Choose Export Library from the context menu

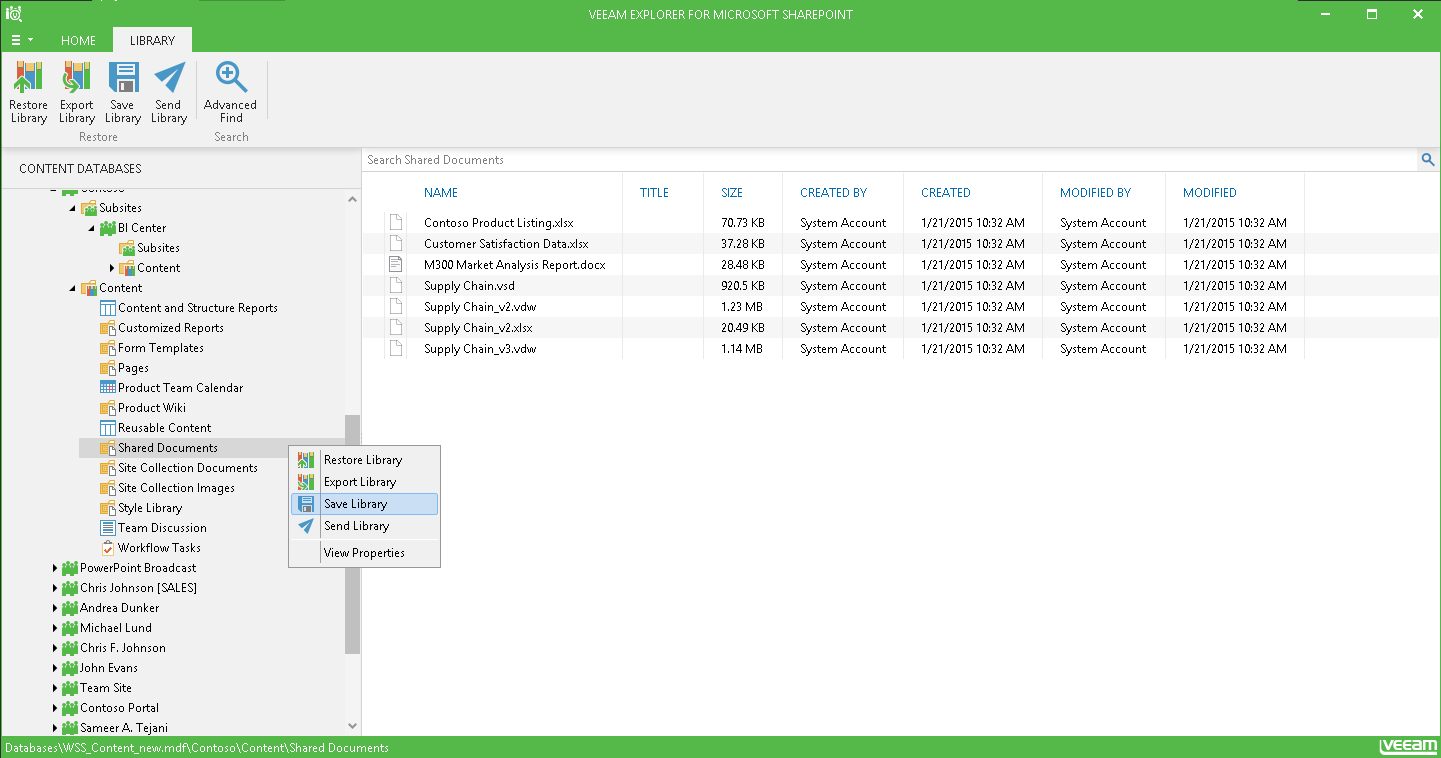tap(364, 482)
